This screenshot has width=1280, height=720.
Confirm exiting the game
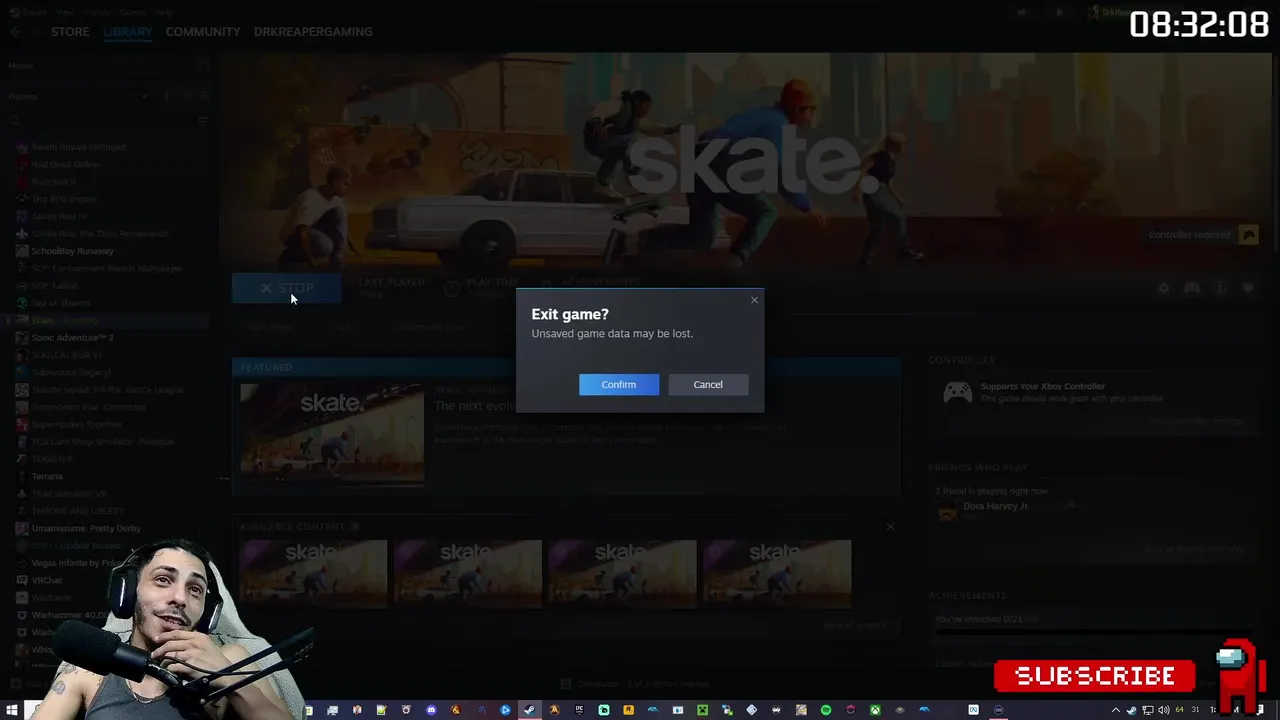[x=618, y=385]
